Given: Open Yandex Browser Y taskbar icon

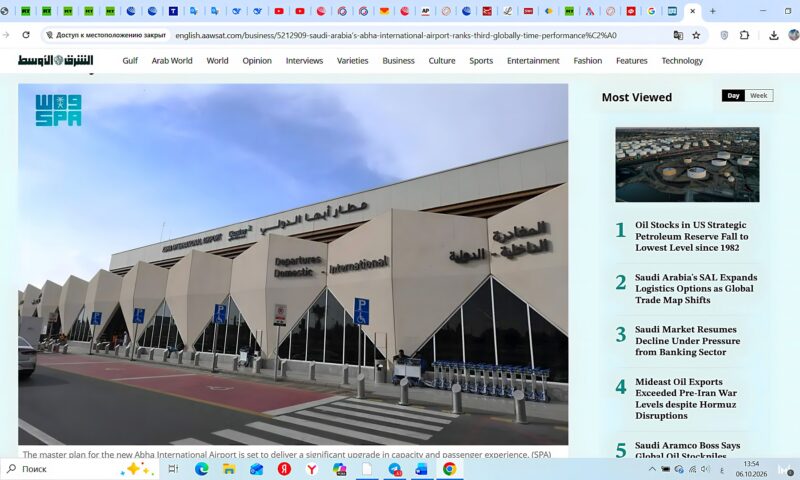Looking at the screenshot, I should [312, 469].
